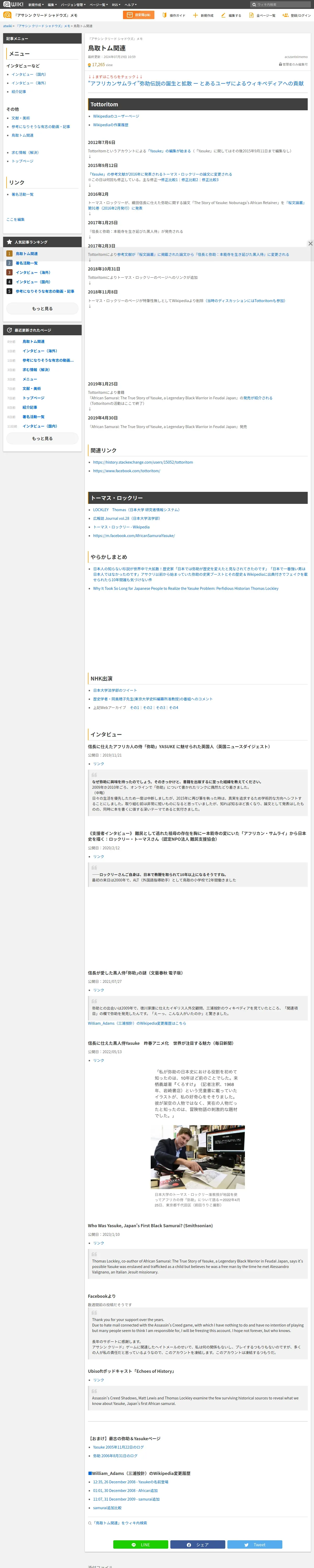This screenshot has width=314, height=1568.
Task: Share the page via green LINE button
Action: click(x=140, y=1545)
